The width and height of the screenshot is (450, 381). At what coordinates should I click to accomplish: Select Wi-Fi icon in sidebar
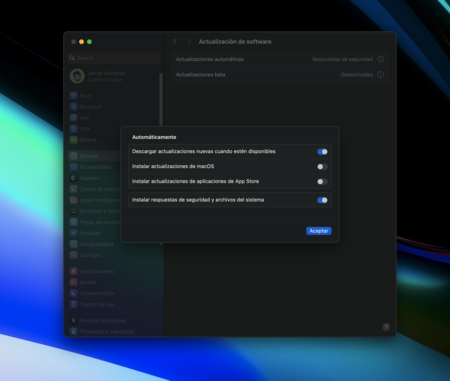[74, 96]
